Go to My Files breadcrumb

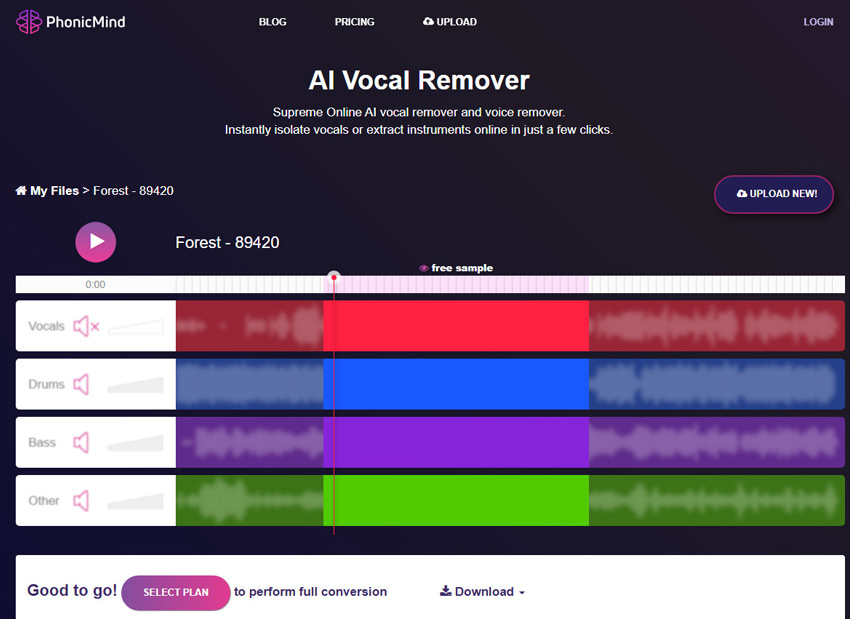pos(54,191)
